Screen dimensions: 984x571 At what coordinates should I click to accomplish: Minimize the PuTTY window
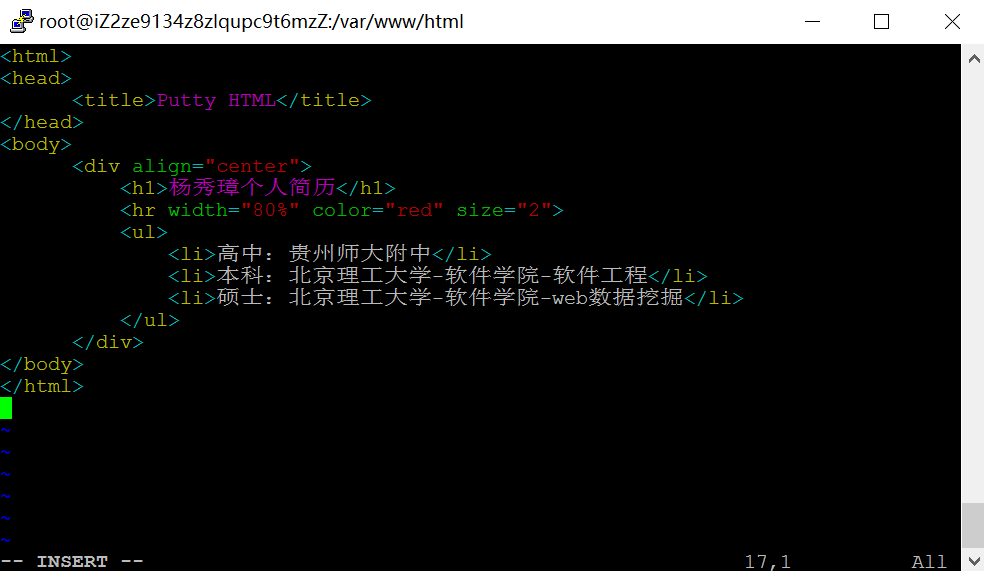click(813, 21)
